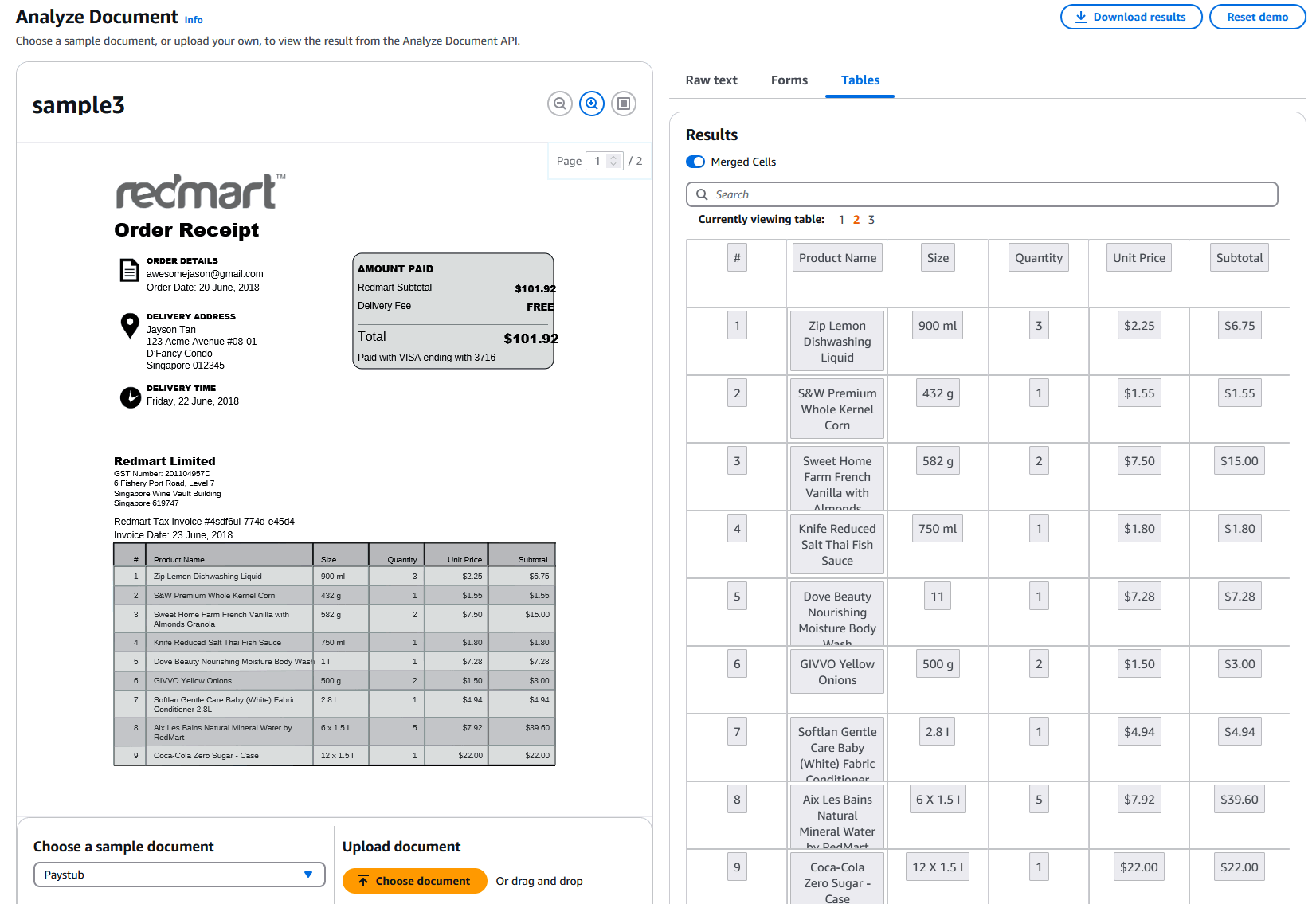The image size is (1316, 904).
Task: Click the Reset demo button
Action: pyautogui.click(x=1257, y=17)
